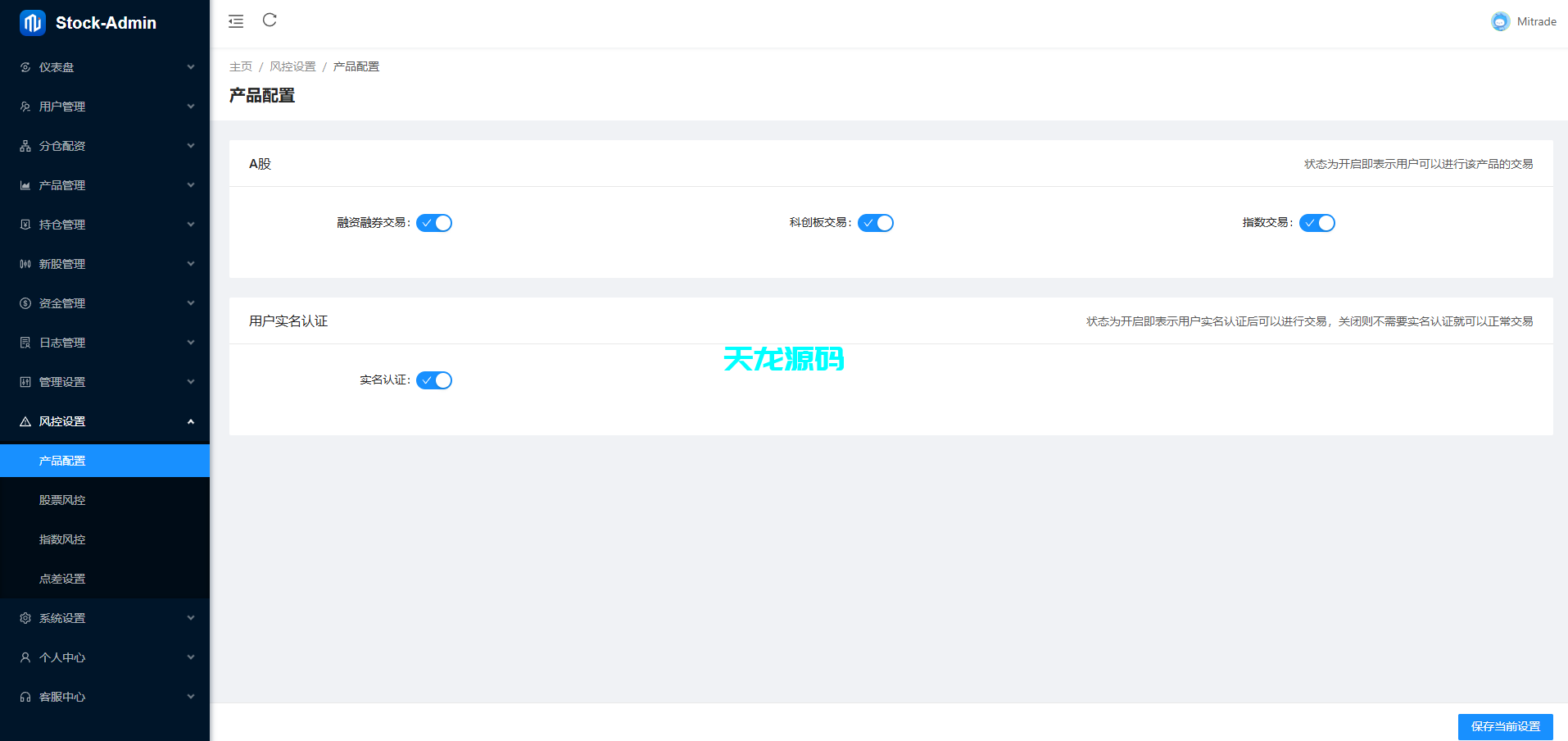
Task: Open 点差设置 from the risk control submenu
Action: (x=61, y=579)
